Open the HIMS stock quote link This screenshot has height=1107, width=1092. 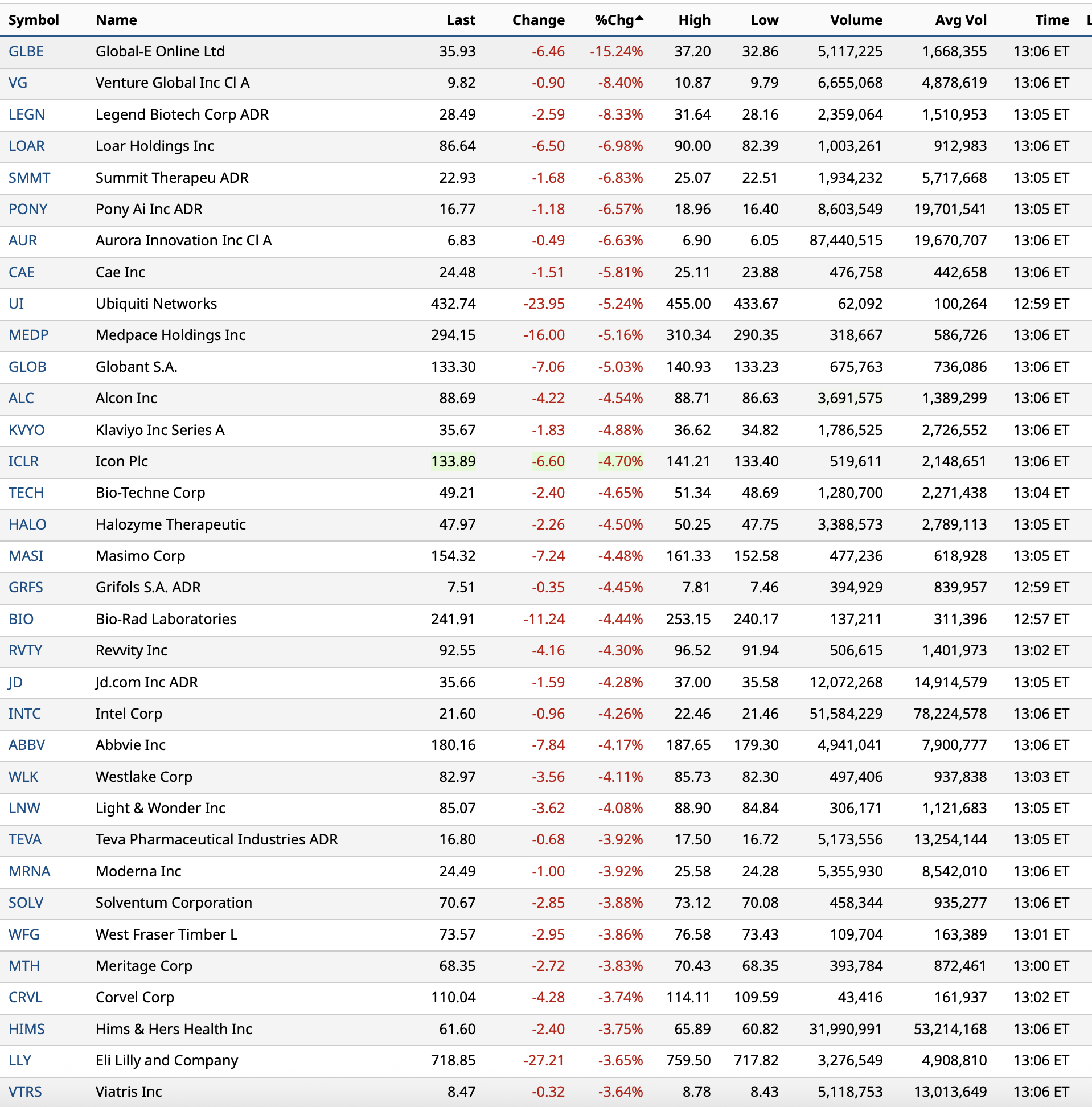(x=26, y=1029)
